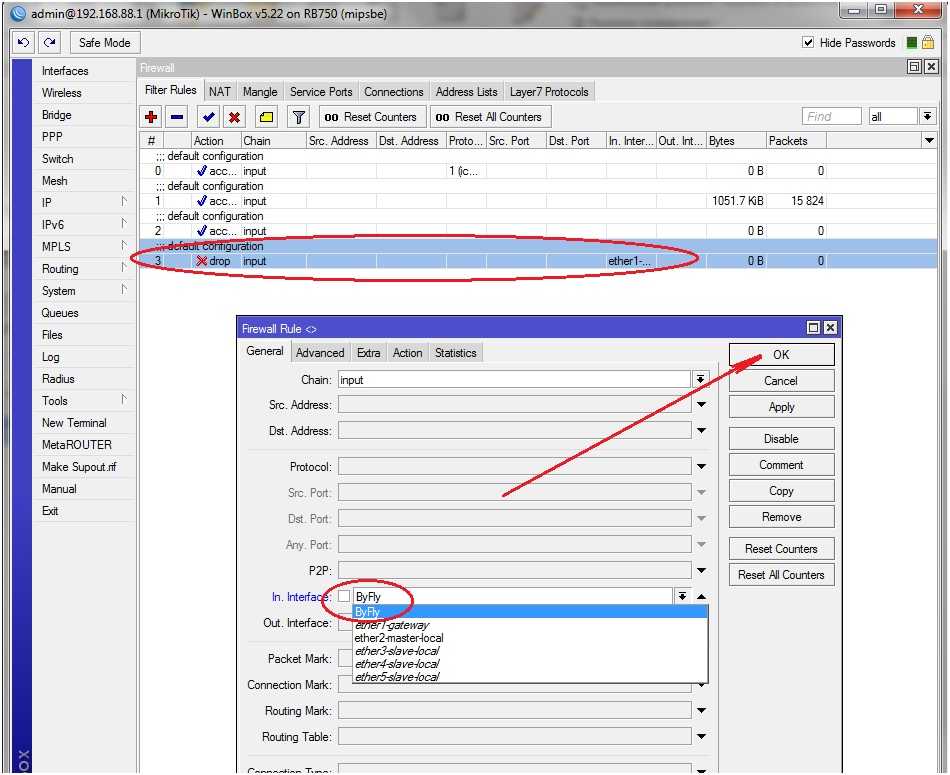Click the Remove button
This screenshot has height=775, width=950.
tap(781, 517)
